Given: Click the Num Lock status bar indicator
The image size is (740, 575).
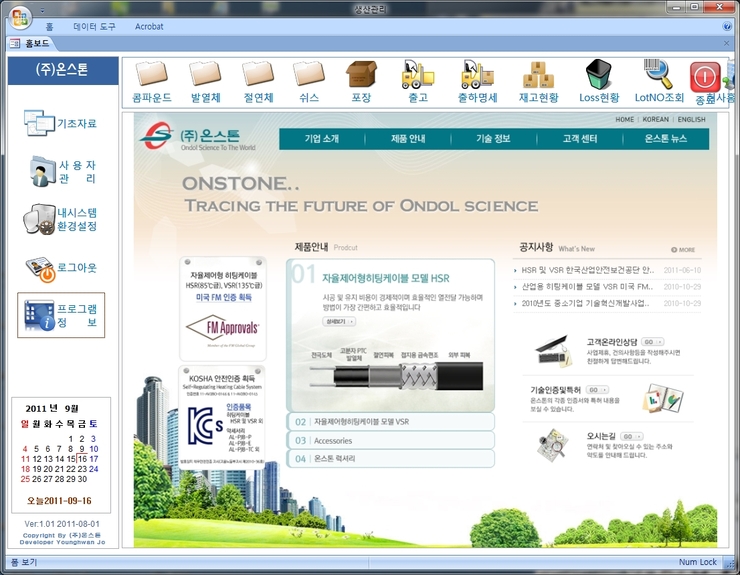Looking at the screenshot, I should click(x=698, y=562).
